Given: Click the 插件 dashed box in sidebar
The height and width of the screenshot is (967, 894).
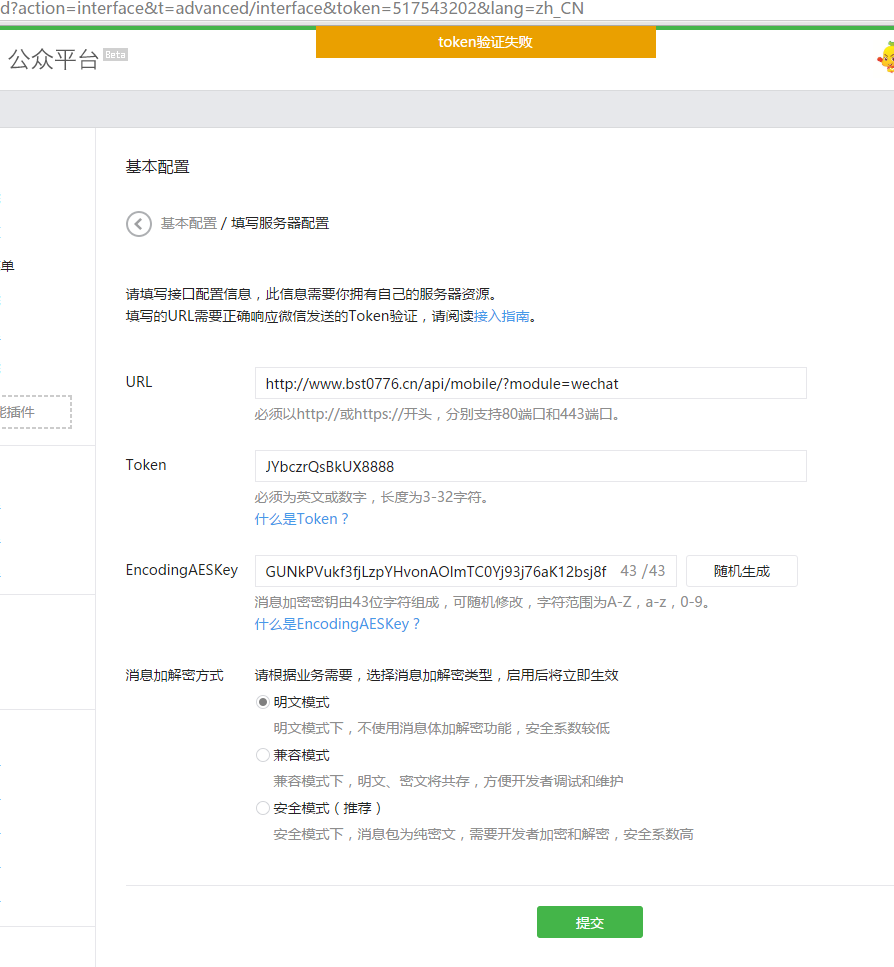Looking at the screenshot, I should click(x=35, y=412).
